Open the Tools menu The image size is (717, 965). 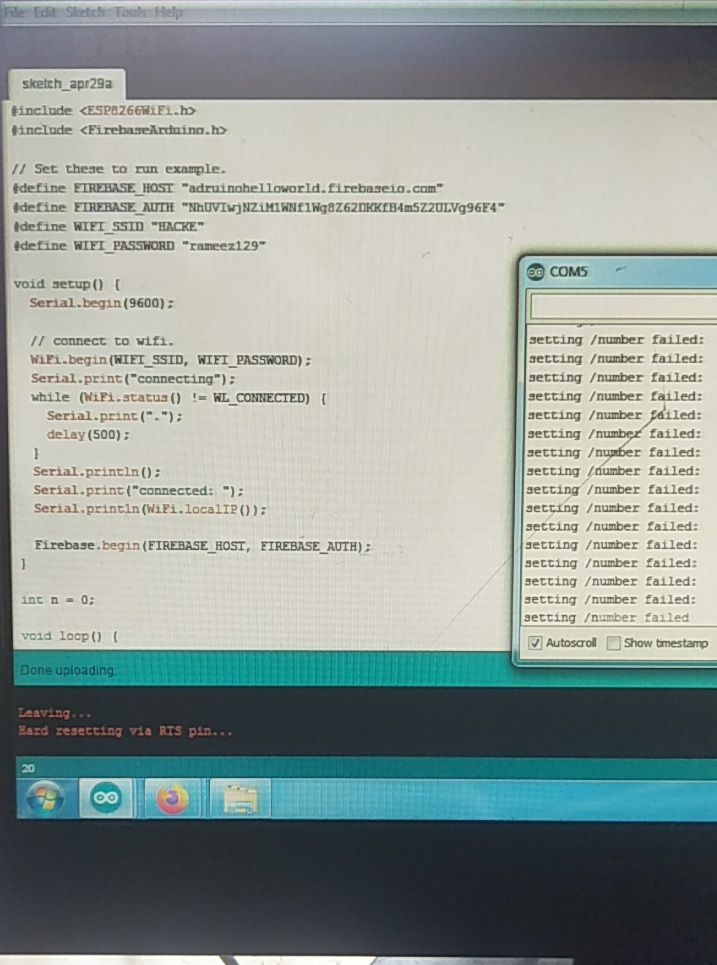click(x=130, y=12)
